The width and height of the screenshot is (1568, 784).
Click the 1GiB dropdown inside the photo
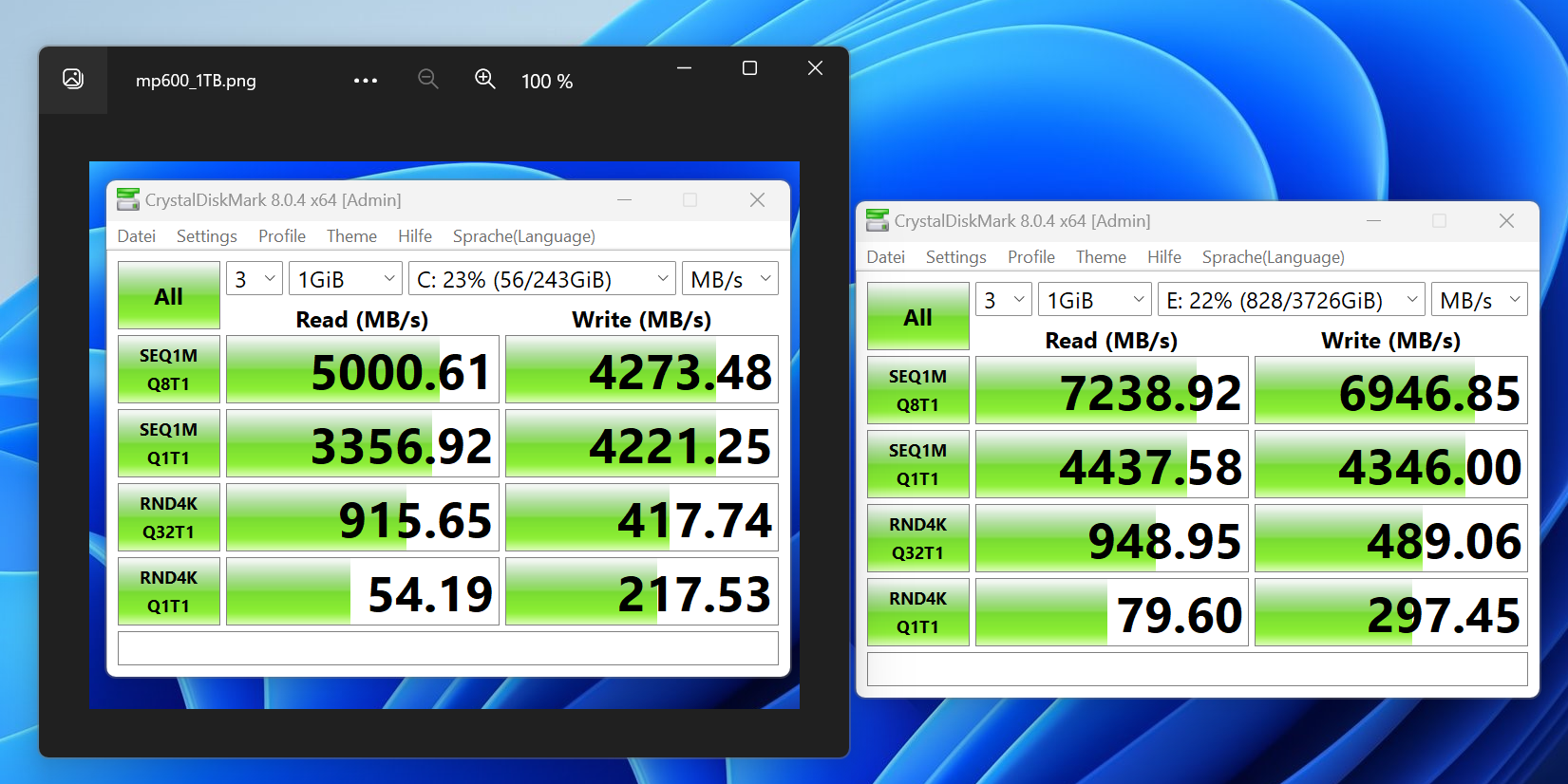346,279
